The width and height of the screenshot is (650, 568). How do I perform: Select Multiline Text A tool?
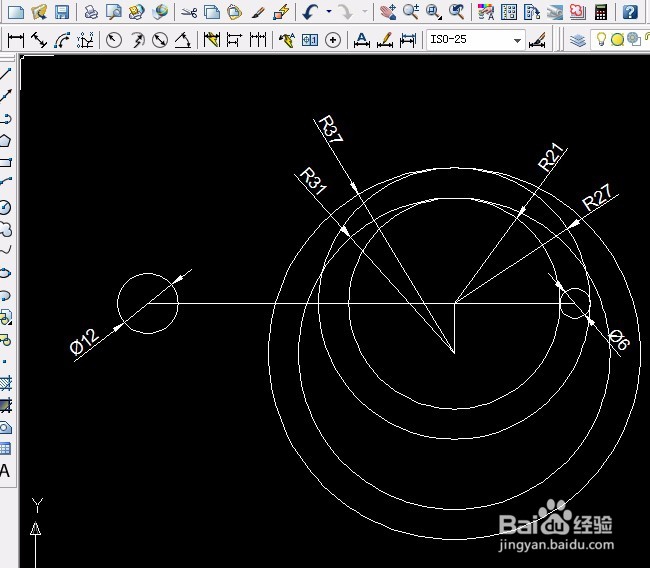tap(5, 471)
